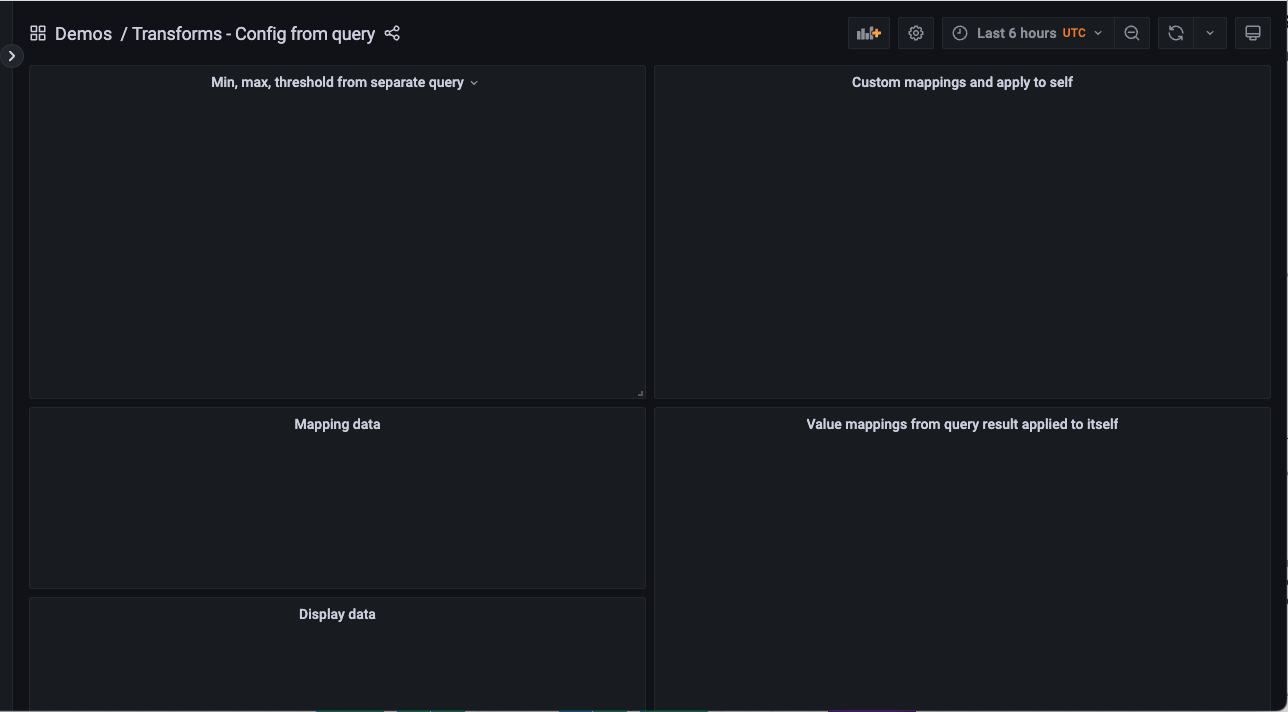Share the Transforms dashboard
Screen dimensions: 1288x712
click(392, 33)
